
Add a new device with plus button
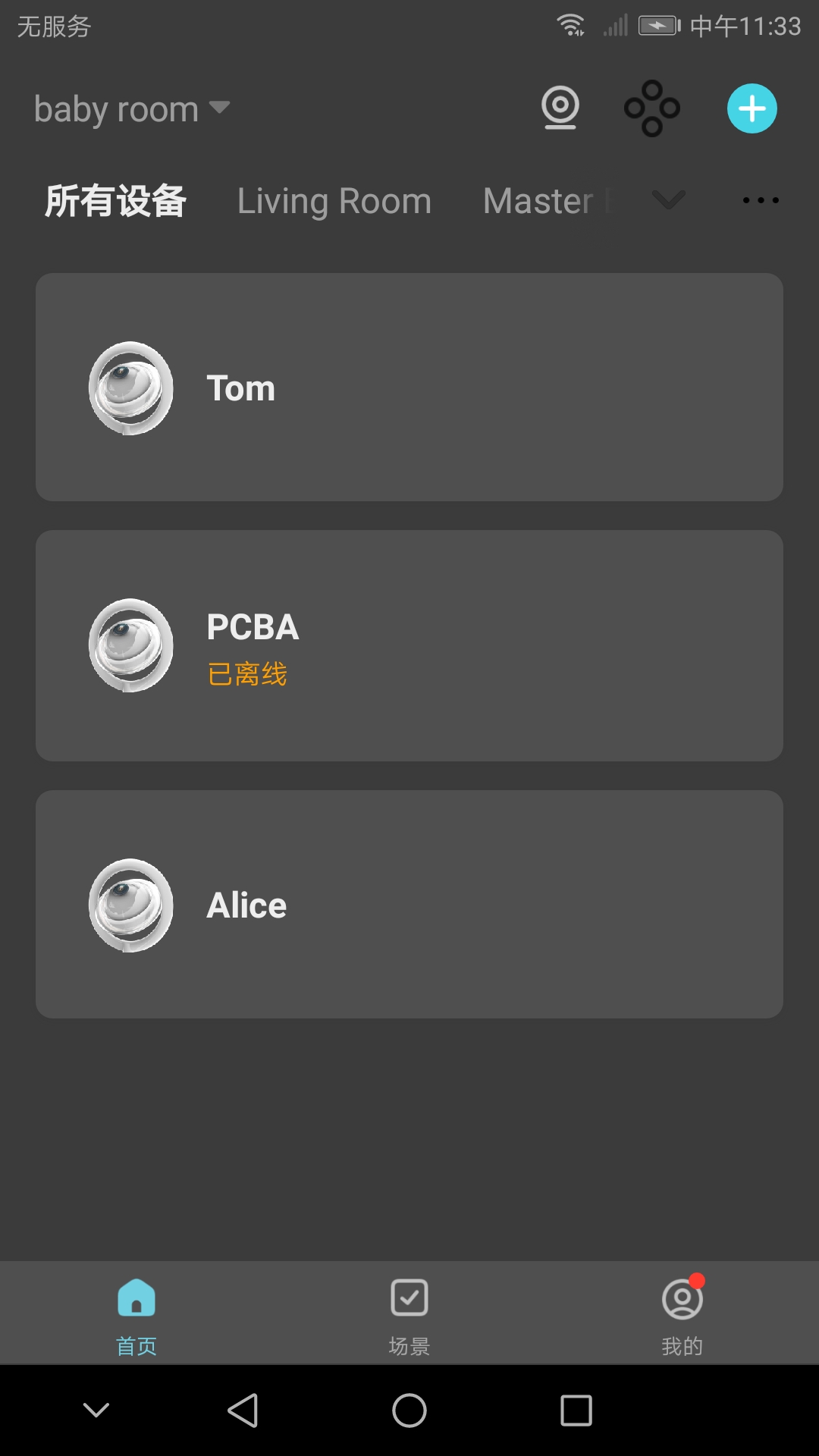point(752,108)
